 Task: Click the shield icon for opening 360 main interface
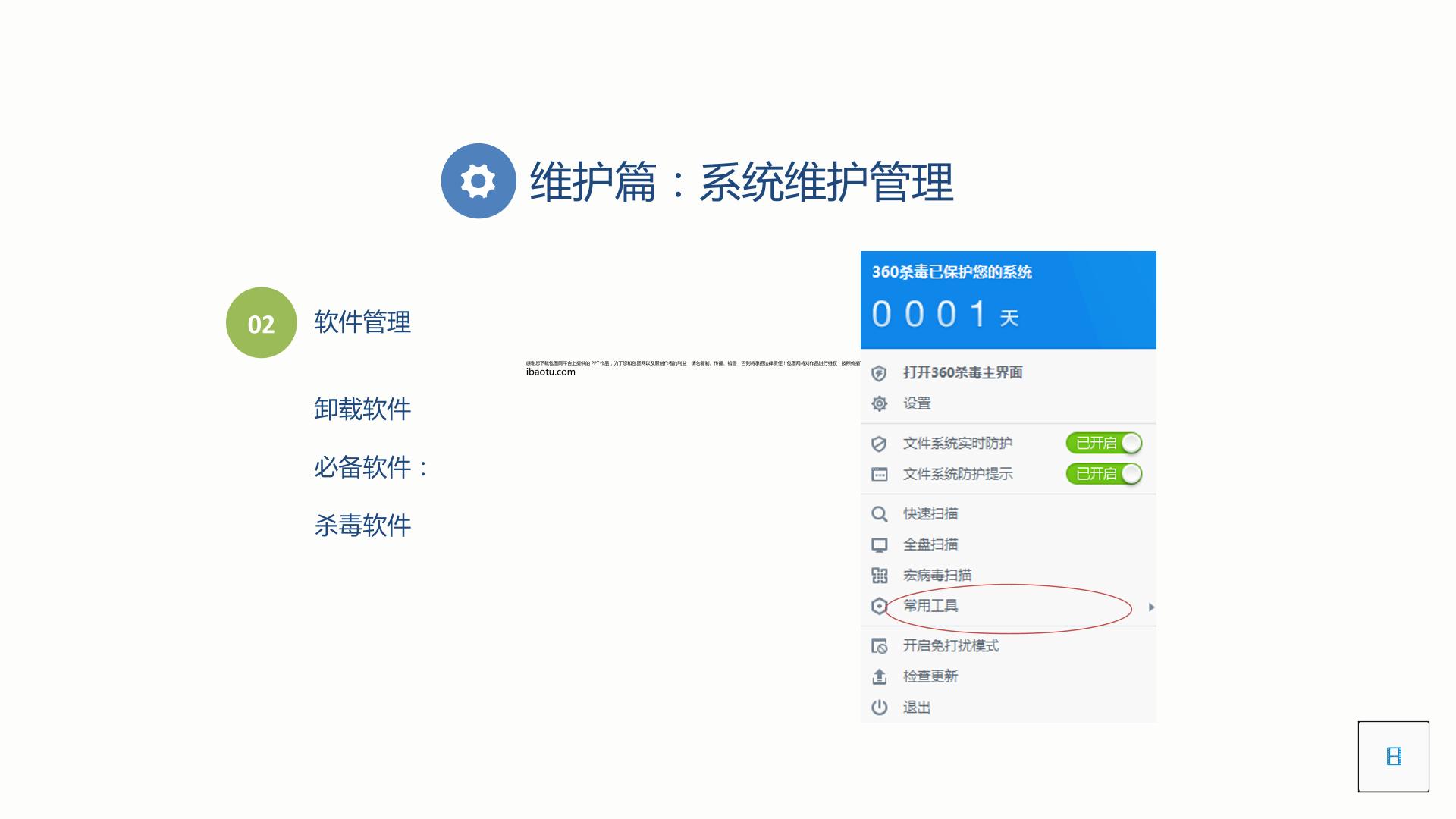pos(879,373)
